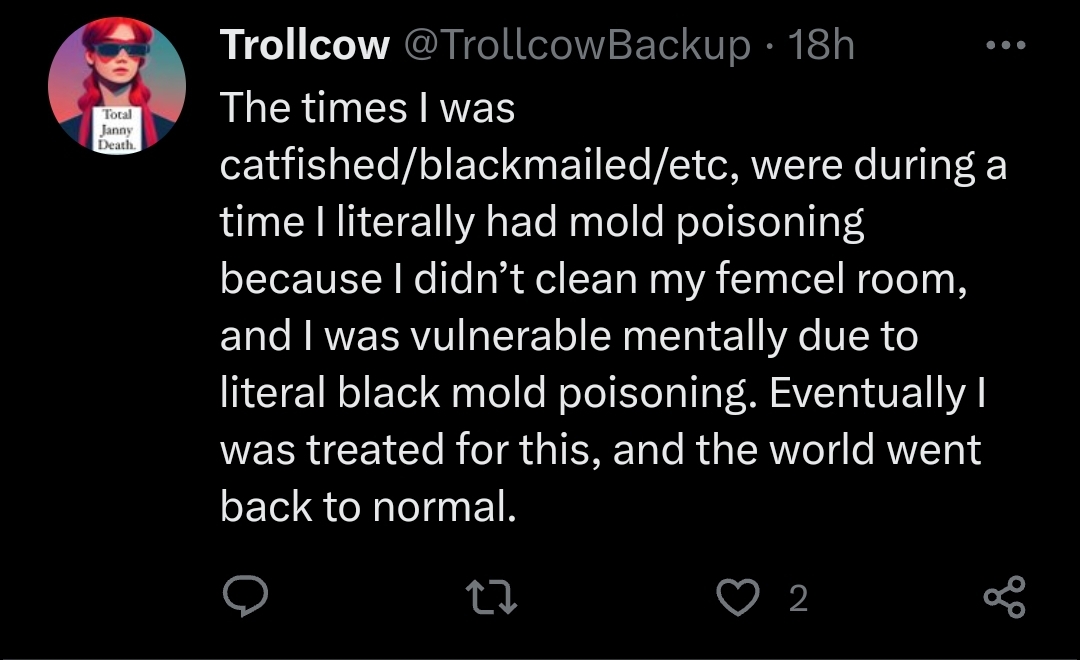1080x660 pixels.
Task: Click the line mentioning 'femcel room'
Action: (x=593, y=279)
